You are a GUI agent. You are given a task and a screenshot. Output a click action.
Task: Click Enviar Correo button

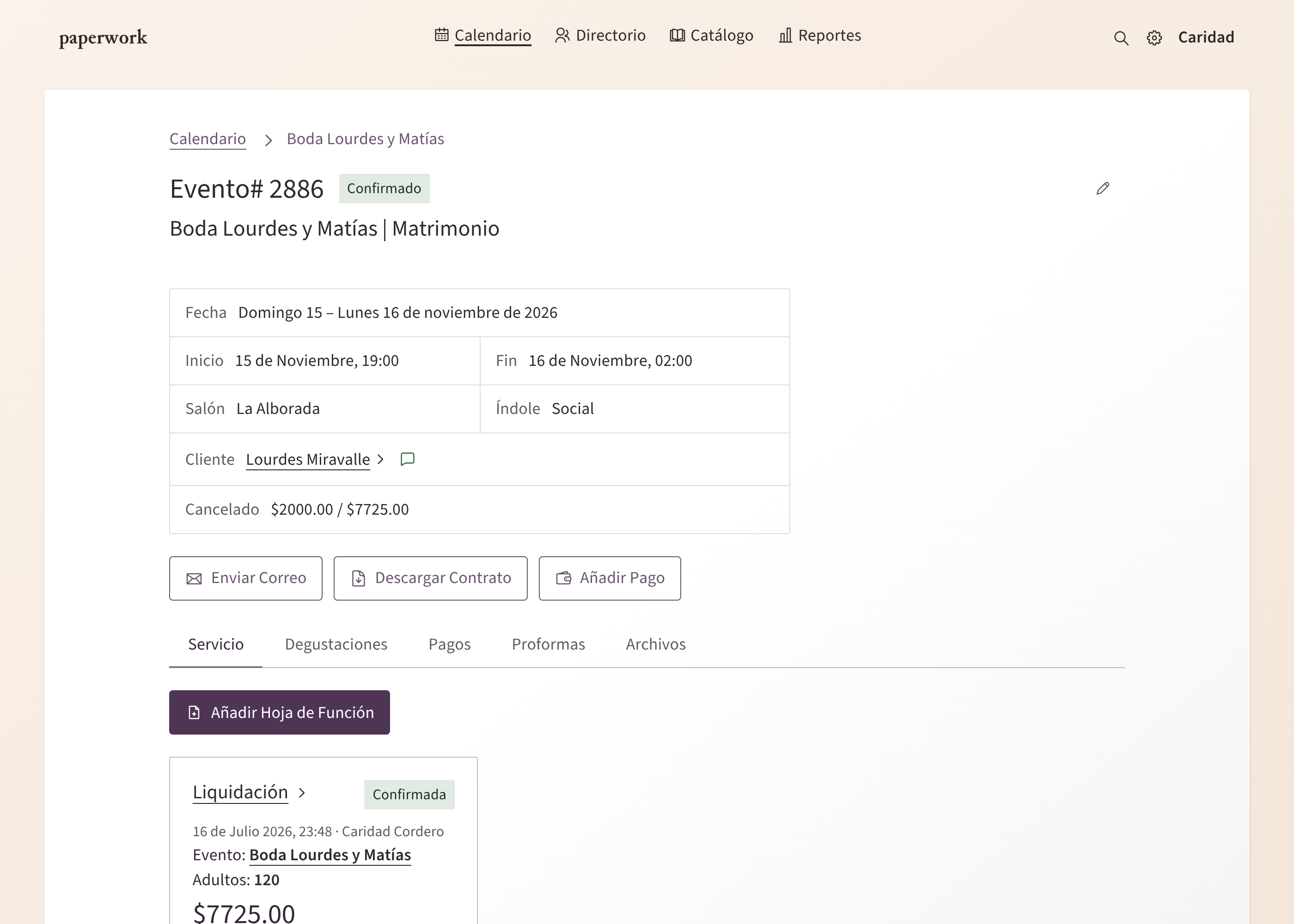(x=246, y=578)
